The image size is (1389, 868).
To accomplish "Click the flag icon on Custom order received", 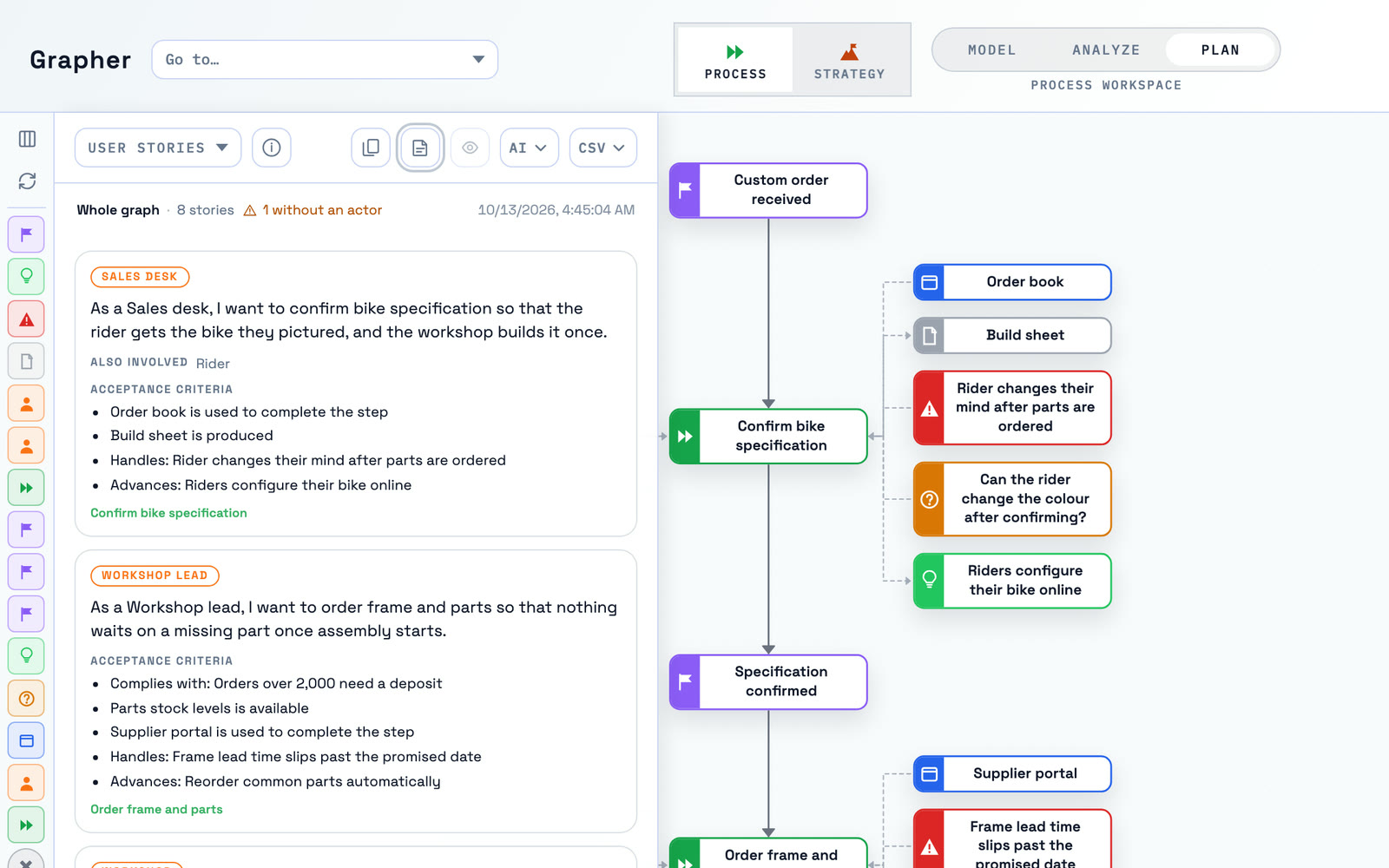I will coord(685,190).
